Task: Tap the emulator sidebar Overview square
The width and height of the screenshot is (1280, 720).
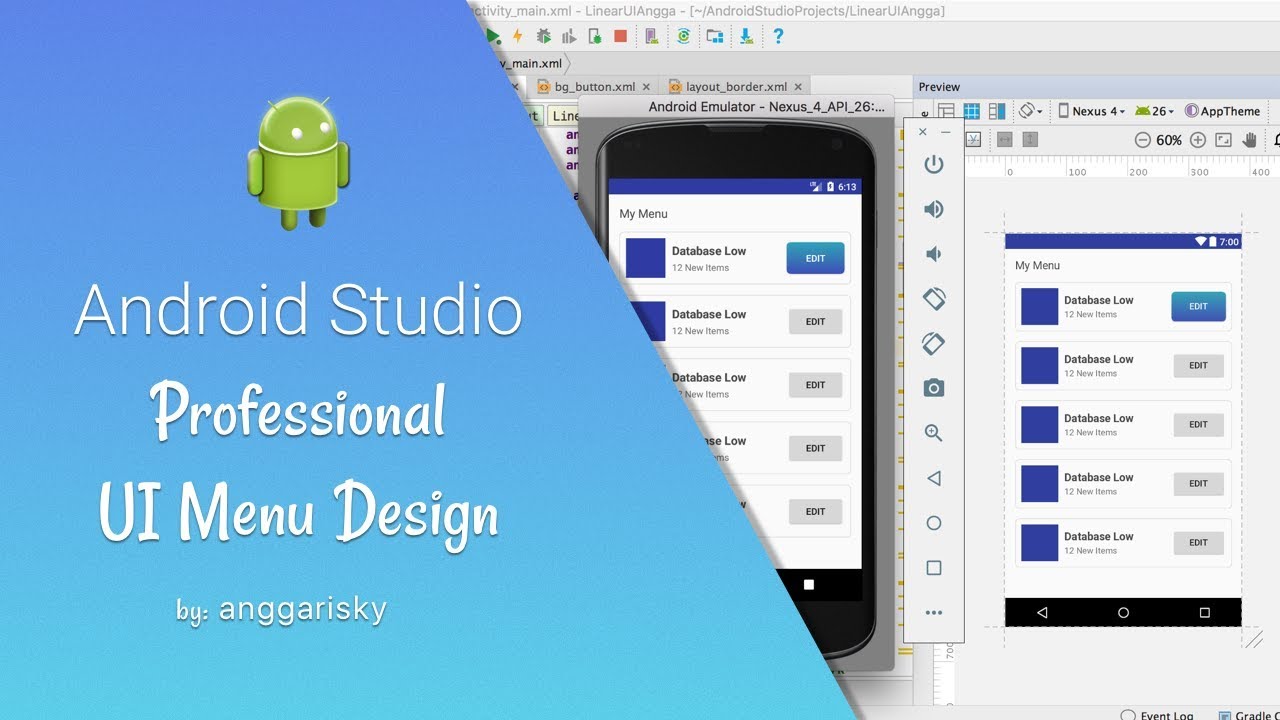Action: pyautogui.click(x=934, y=568)
